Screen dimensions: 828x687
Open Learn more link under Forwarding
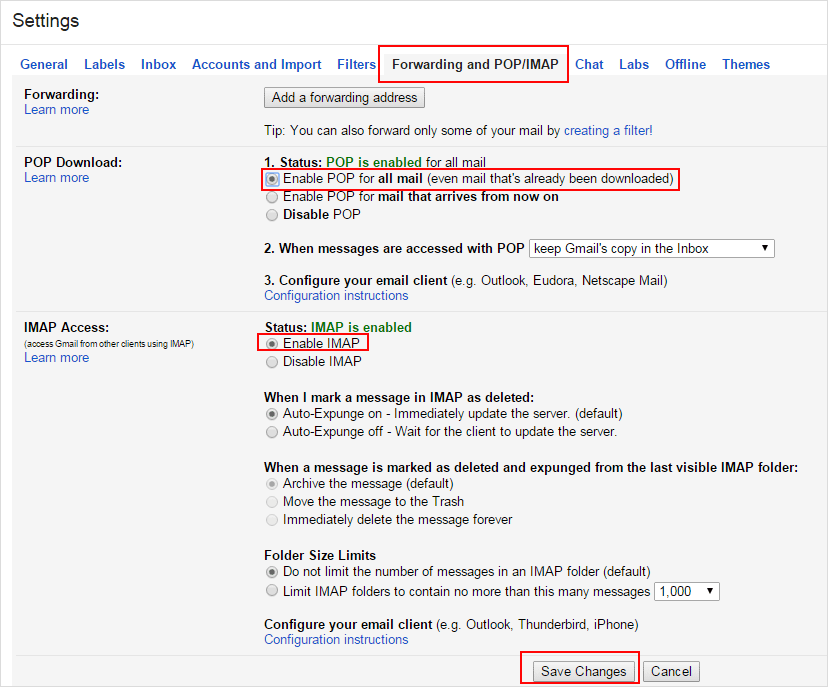pyautogui.click(x=57, y=110)
